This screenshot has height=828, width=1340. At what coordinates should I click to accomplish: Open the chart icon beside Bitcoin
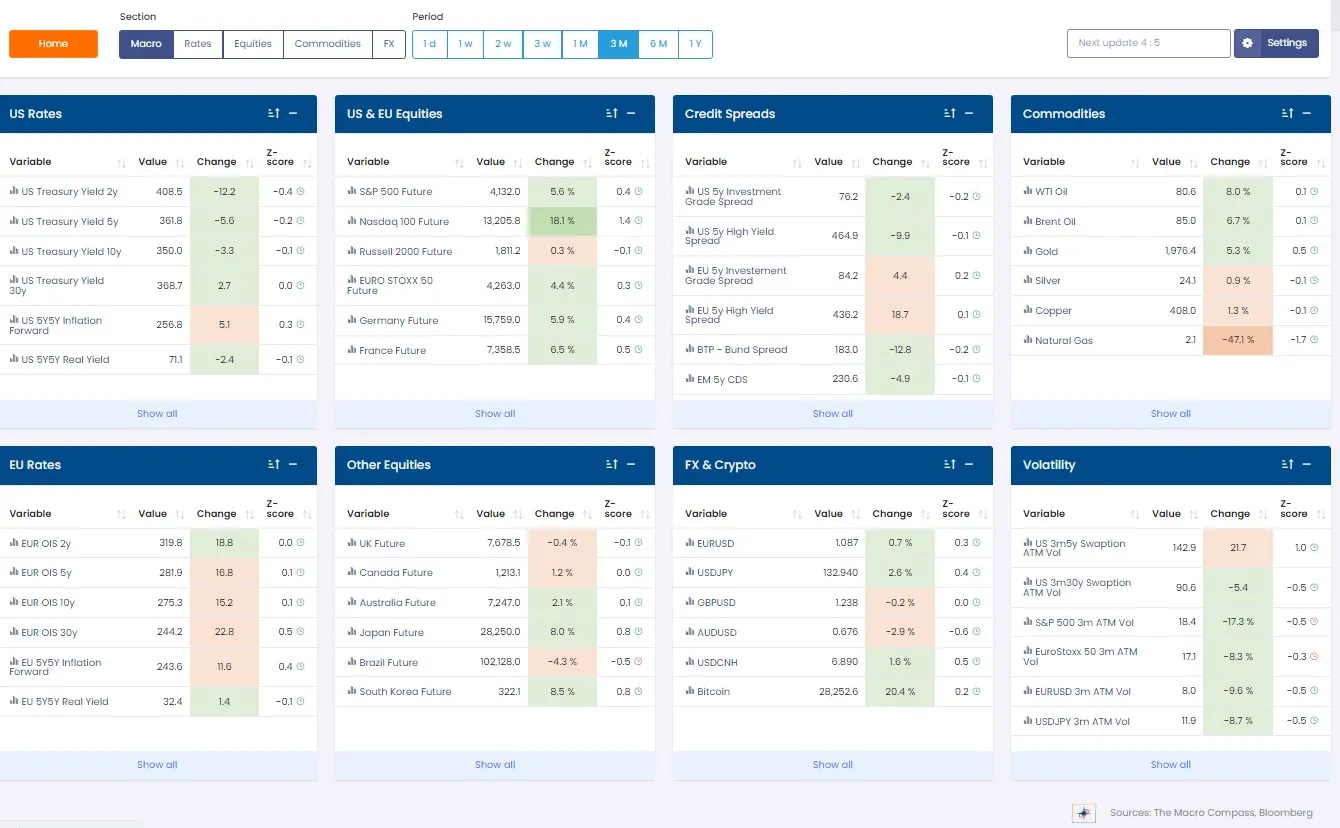(x=690, y=691)
